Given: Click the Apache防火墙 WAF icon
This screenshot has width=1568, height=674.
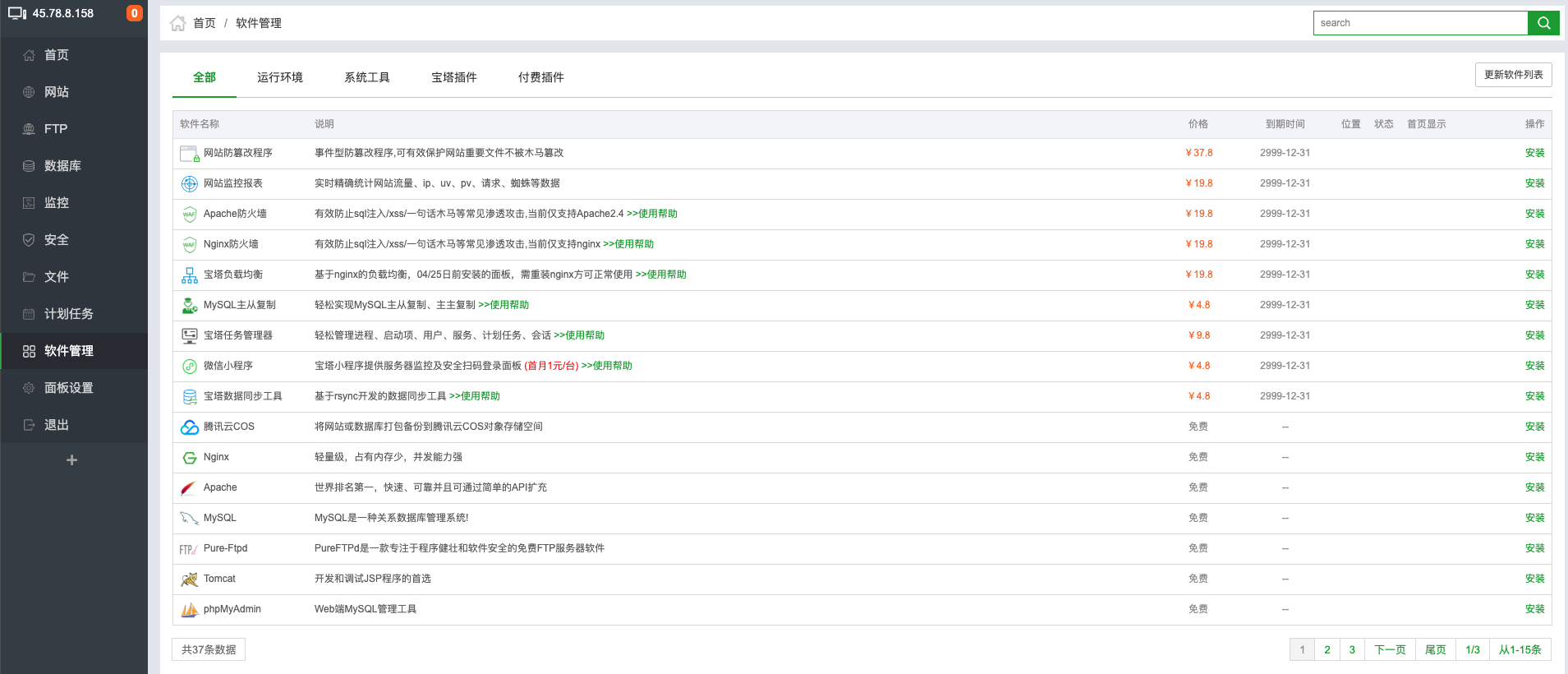Looking at the screenshot, I should tap(190, 215).
